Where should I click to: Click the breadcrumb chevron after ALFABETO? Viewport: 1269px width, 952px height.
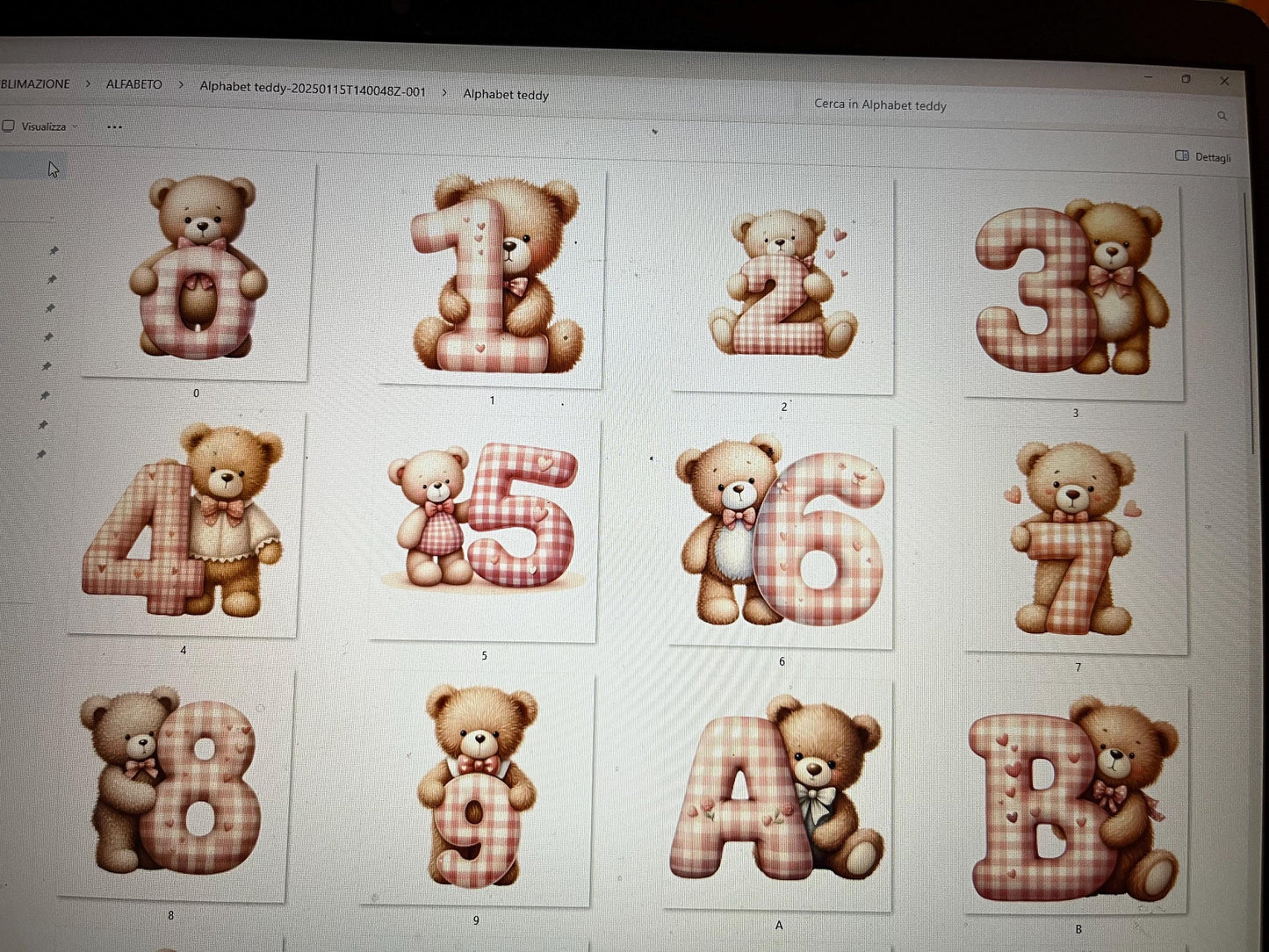[x=180, y=86]
